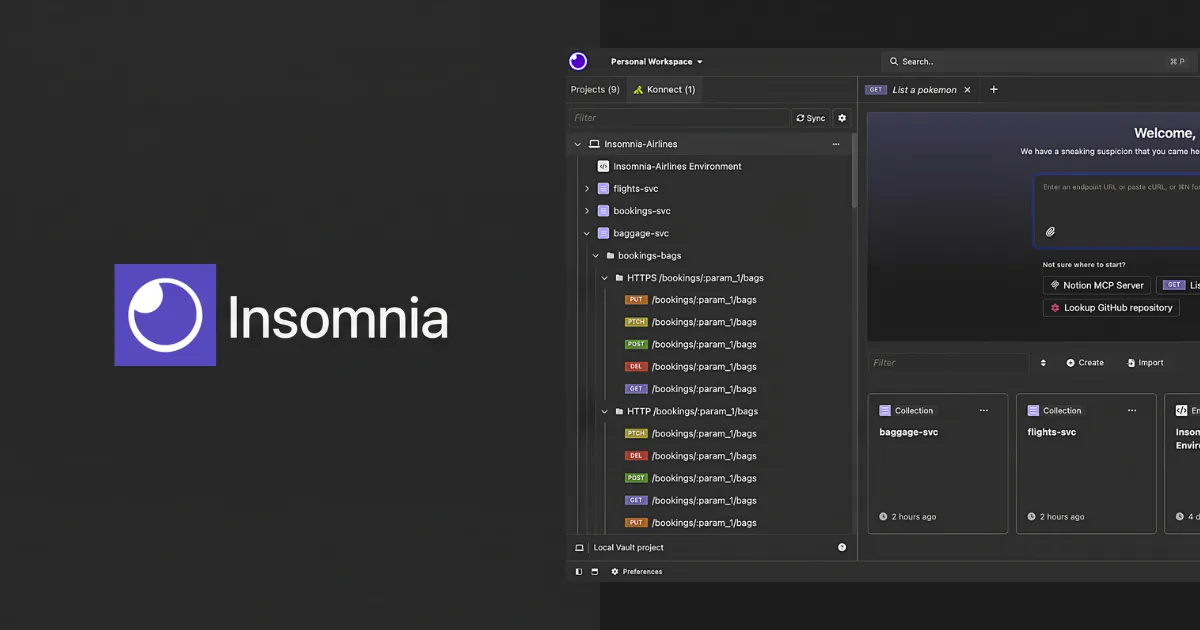
Task: Open the baggage-svc card three-dot menu
Action: point(984,411)
